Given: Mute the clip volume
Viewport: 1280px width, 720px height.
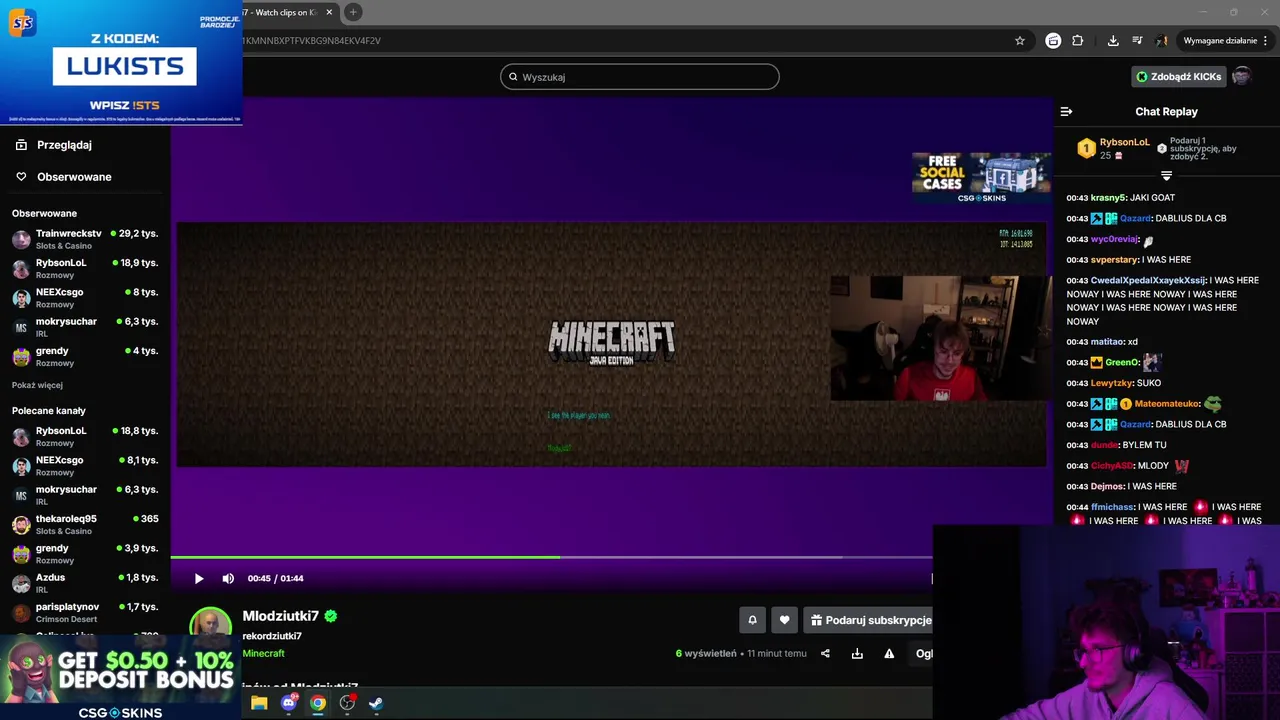Looking at the screenshot, I should click(228, 578).
